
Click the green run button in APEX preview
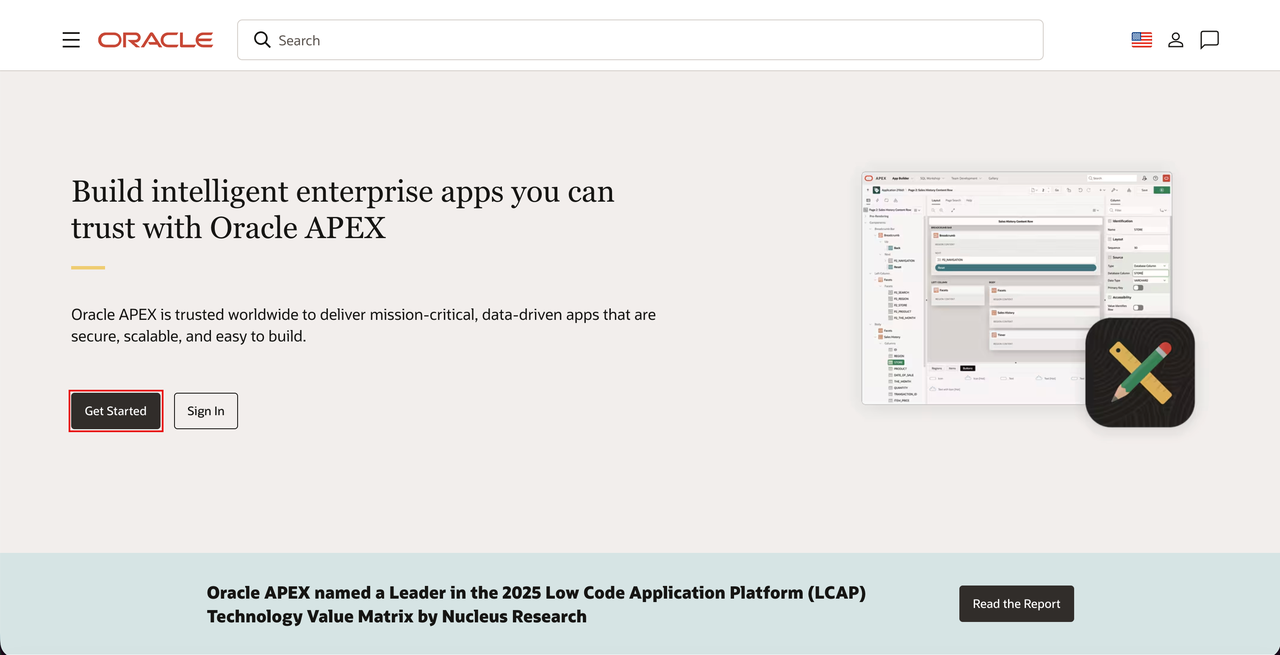tap(1161, 190)
